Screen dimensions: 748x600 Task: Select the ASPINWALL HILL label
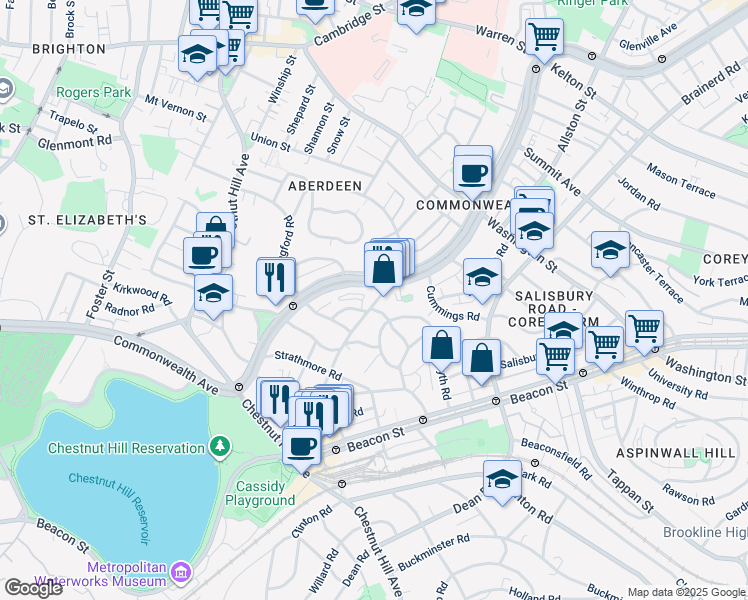[675, 453]
